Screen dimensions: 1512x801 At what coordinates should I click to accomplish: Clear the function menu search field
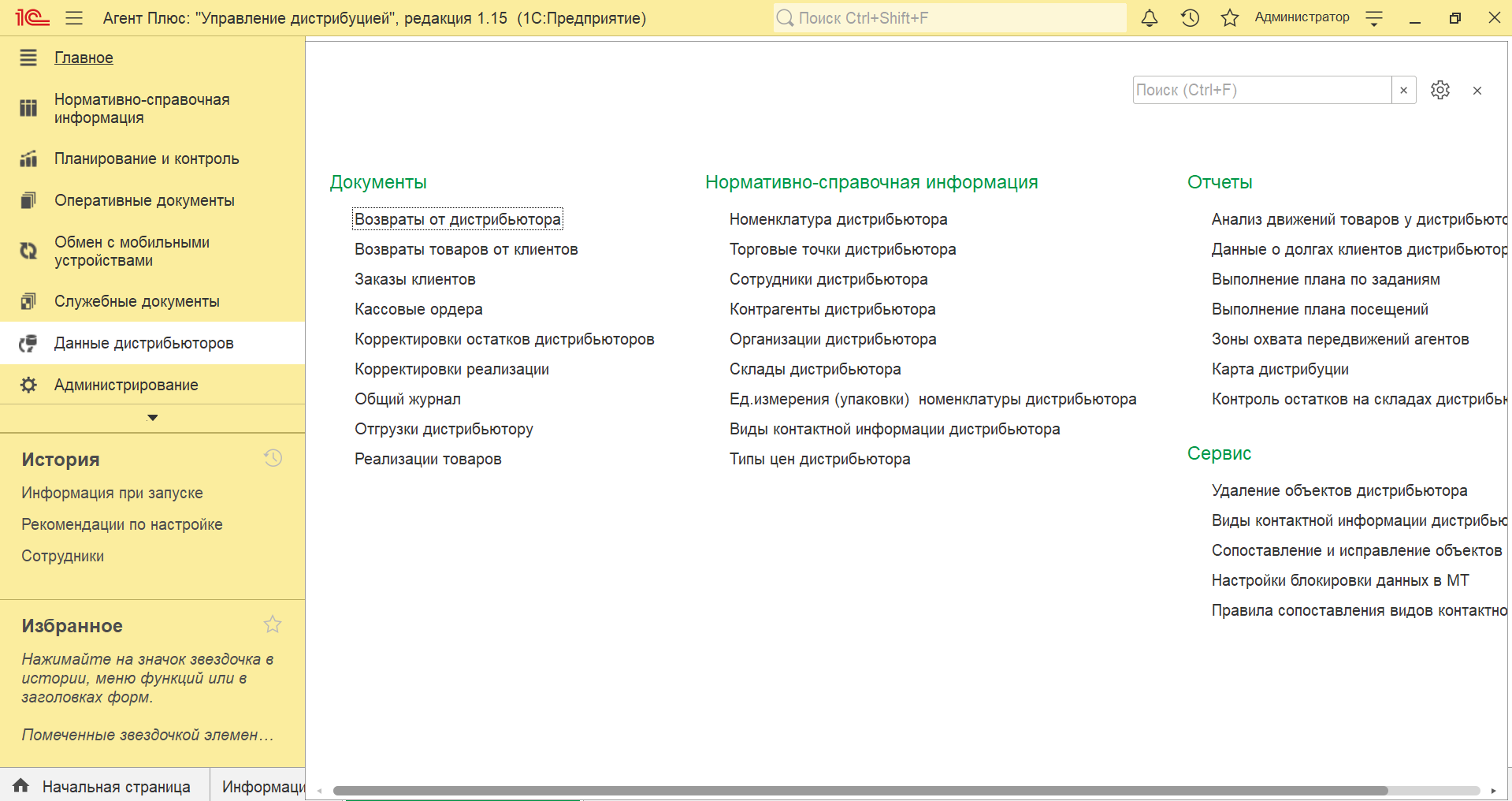1403,90
